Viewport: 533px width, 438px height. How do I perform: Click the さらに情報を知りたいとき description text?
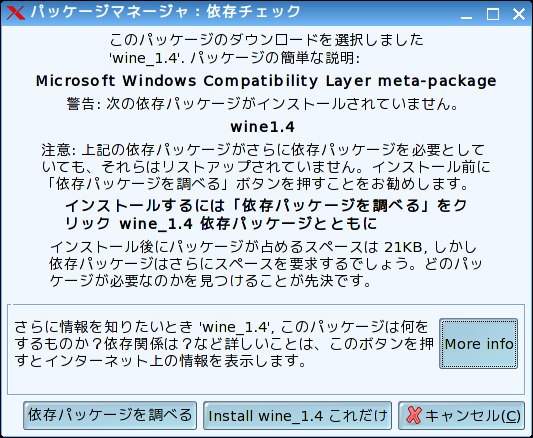click(224, 344)
